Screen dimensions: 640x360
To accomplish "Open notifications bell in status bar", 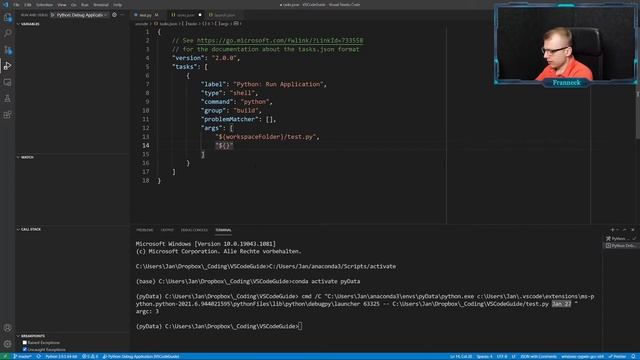I will pos(634,356).
